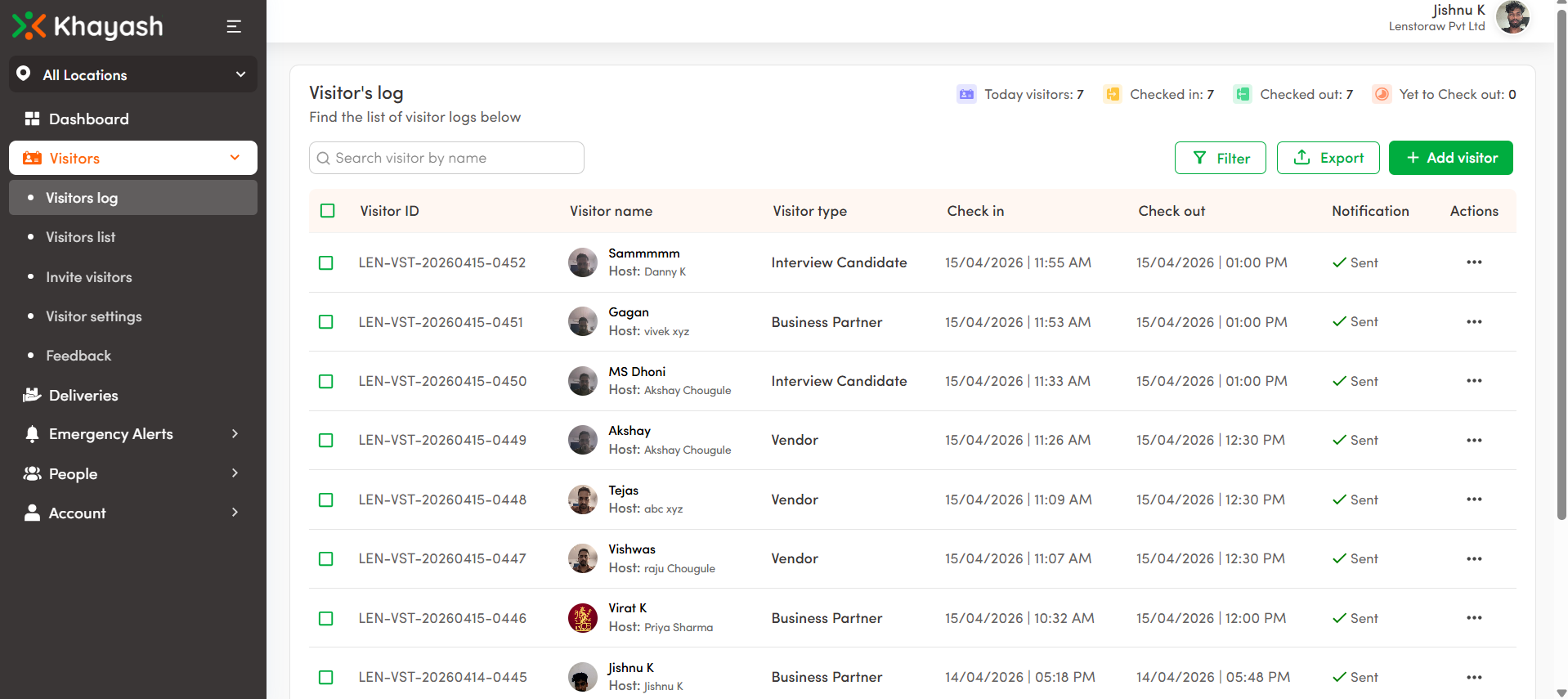Click the Add visitor button

[x=1450, y=158]
